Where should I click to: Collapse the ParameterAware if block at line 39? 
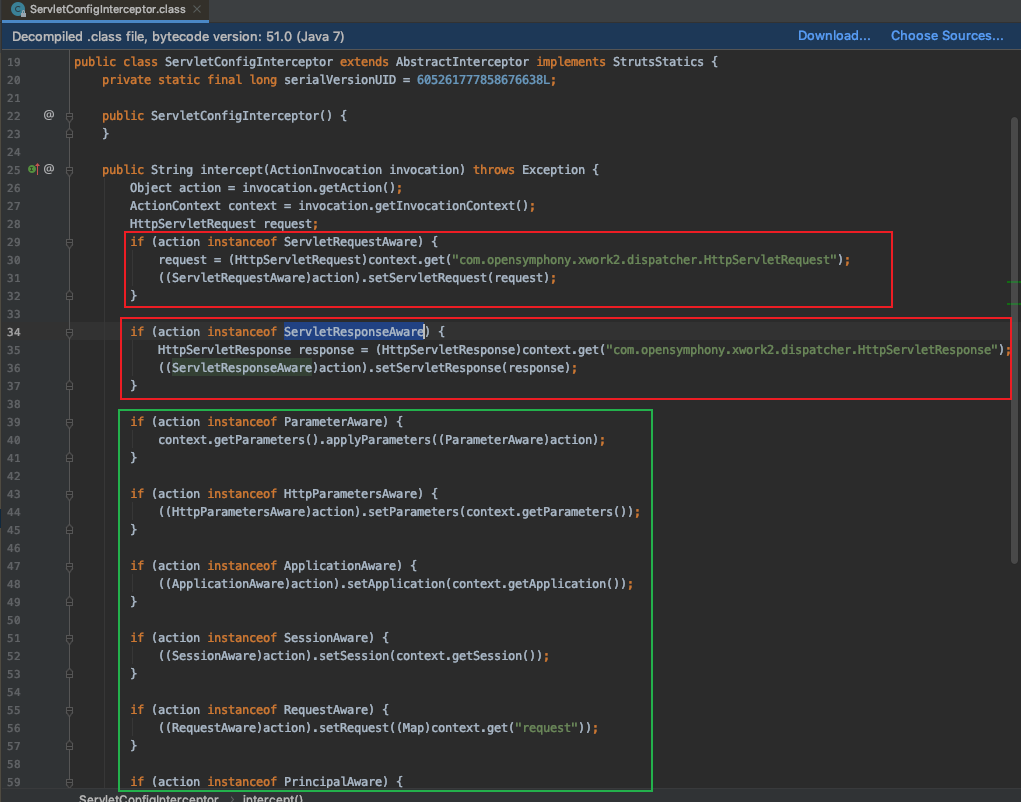coord(69,422)
